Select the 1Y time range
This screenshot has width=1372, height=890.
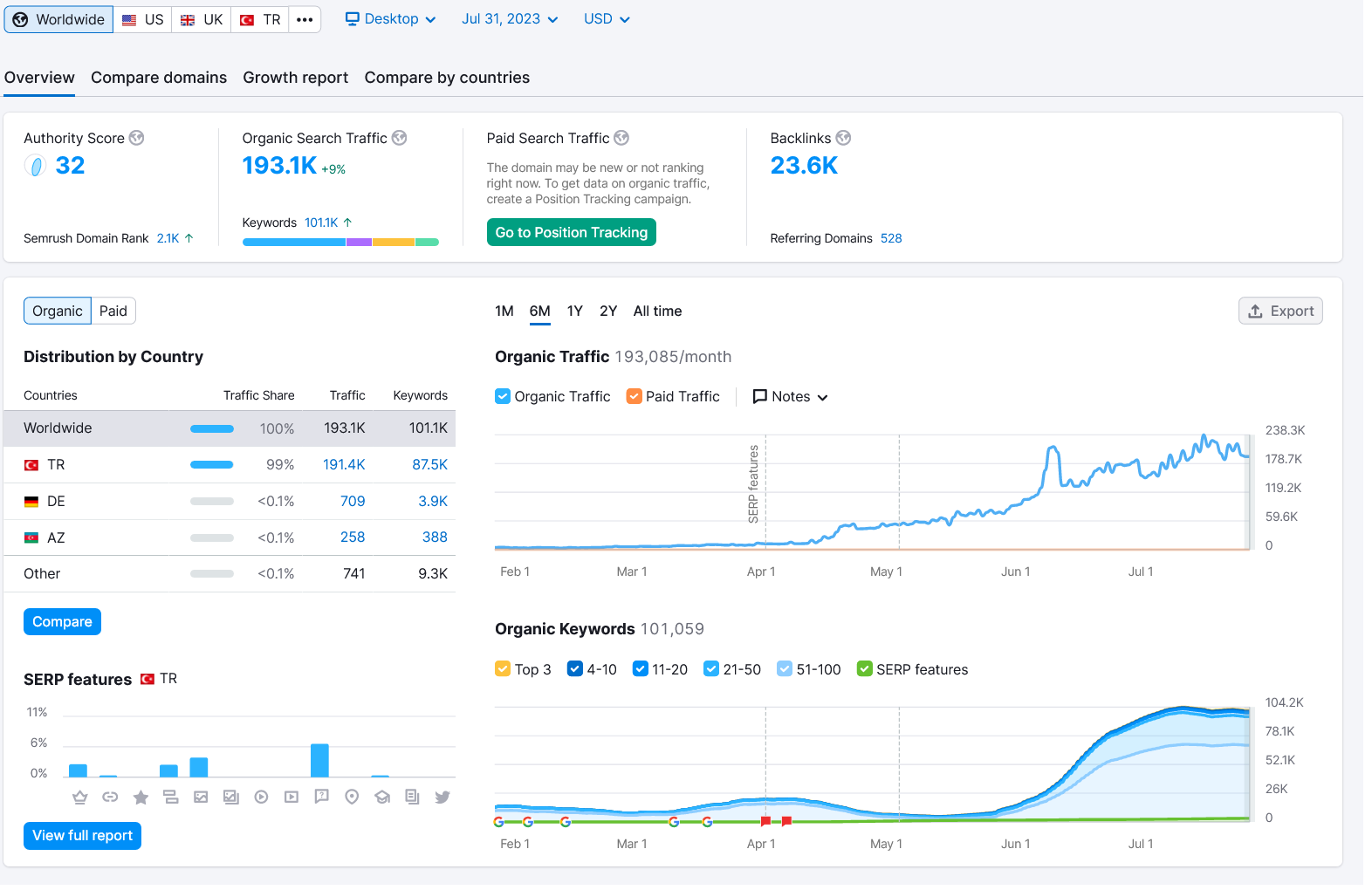pos(574,311)
